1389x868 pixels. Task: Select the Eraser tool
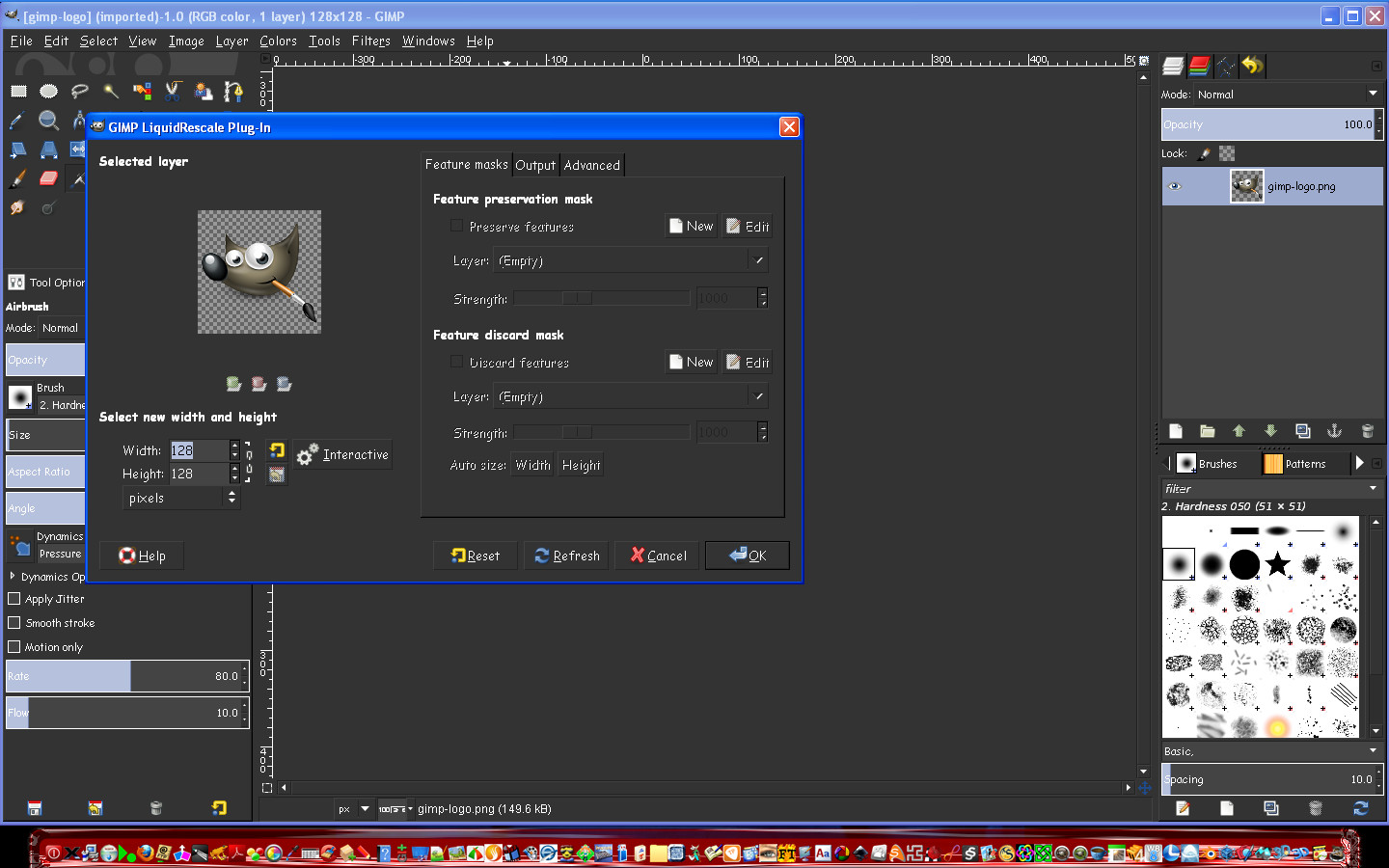tap(48, 178)
